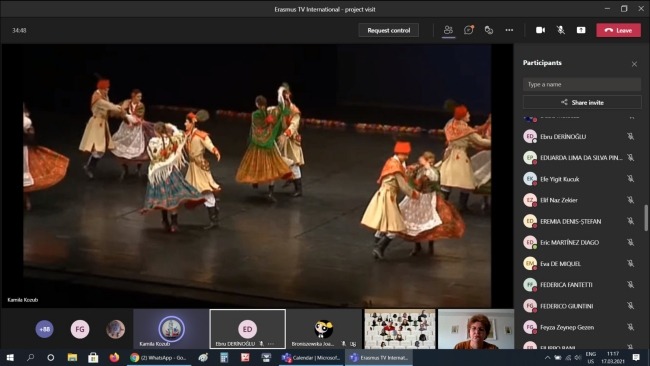
Task: Select participant Feyza Zeynep Gezen
Action: pyautogui.click(x=582, y=327)
